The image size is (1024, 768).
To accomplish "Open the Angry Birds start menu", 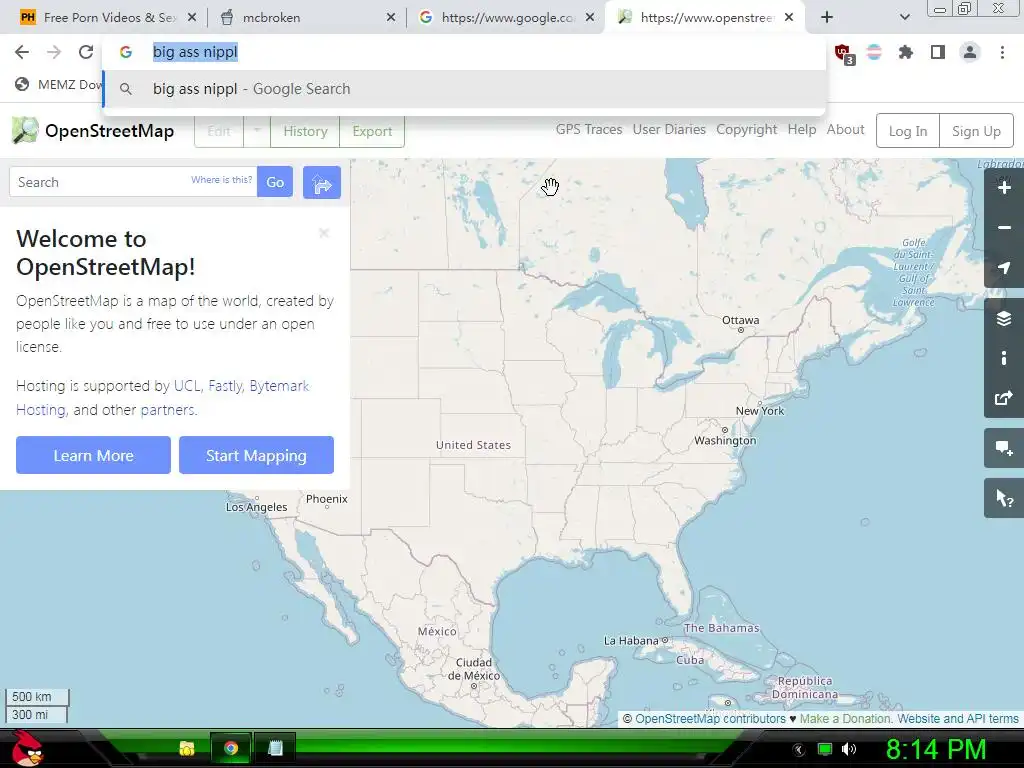I will (x=27, y=748).
